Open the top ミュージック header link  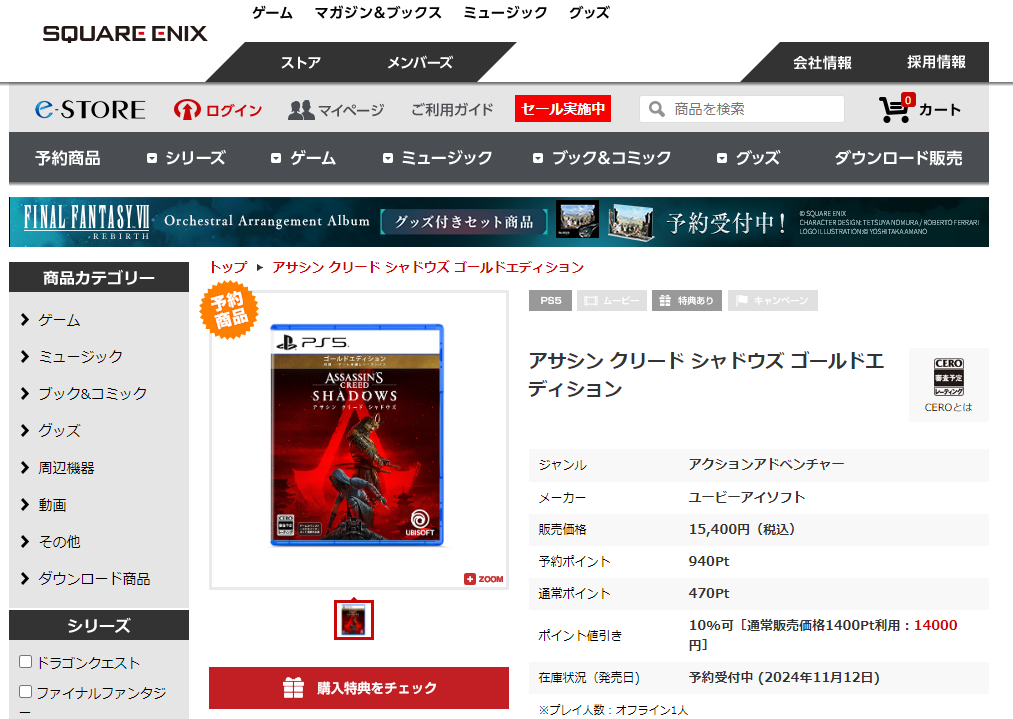tap(505, 13)
